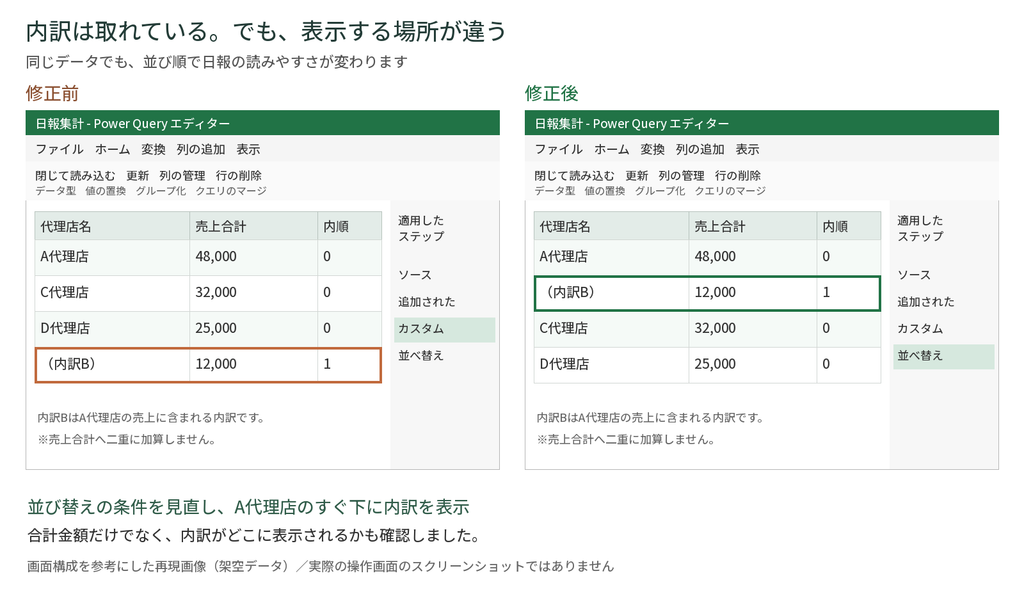Image resolution: width=1024 pixels, height=589 pixels.
Task: Click 25,000 cell in 修正後 table
Action: (x=753, y=364)
